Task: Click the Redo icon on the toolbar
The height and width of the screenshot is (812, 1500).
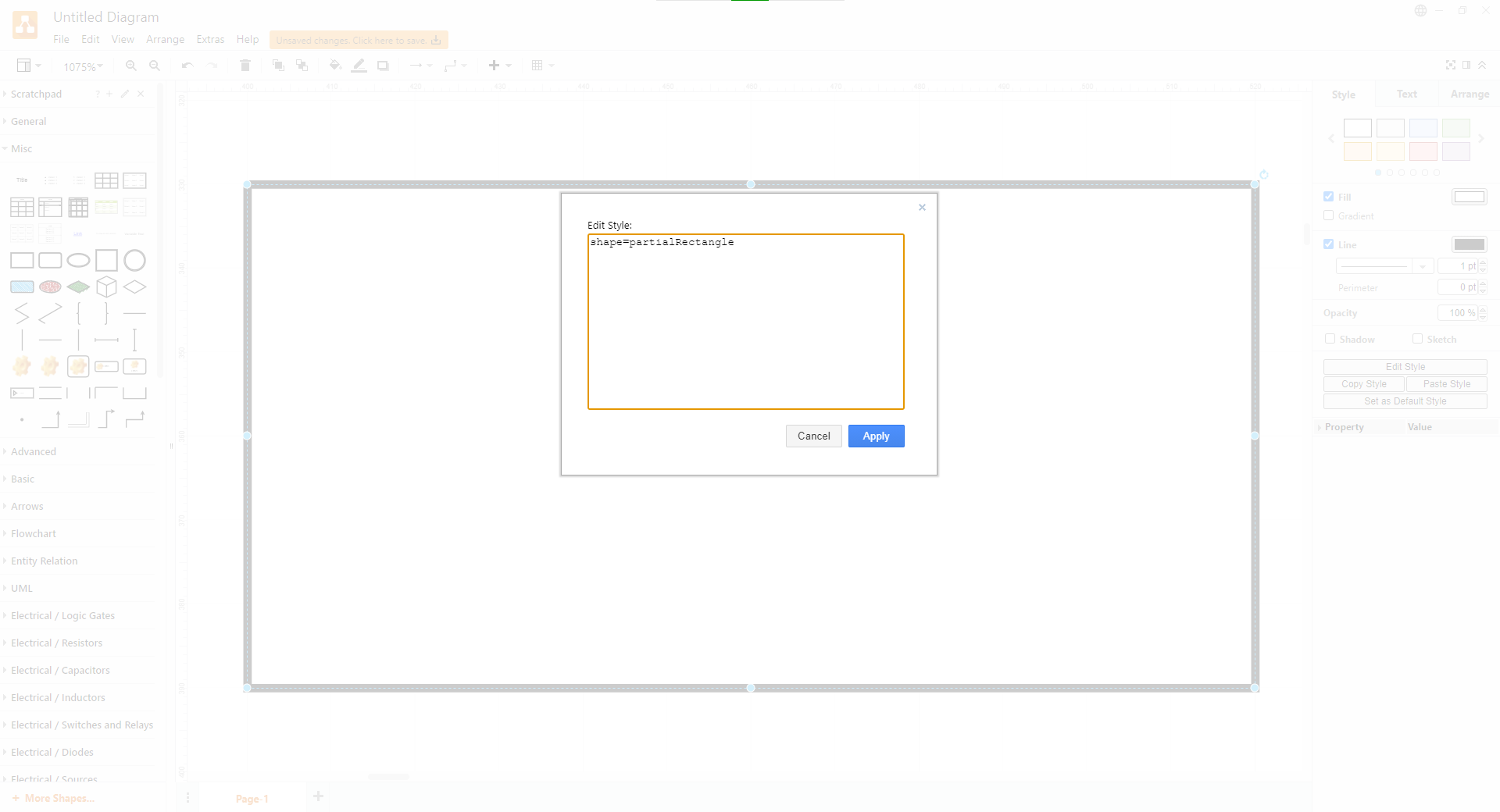Action: 212,66
